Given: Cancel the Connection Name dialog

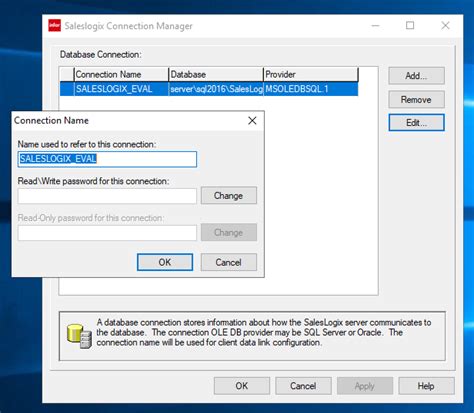Looking at the screenshot, I should click(x=228, y=262).
